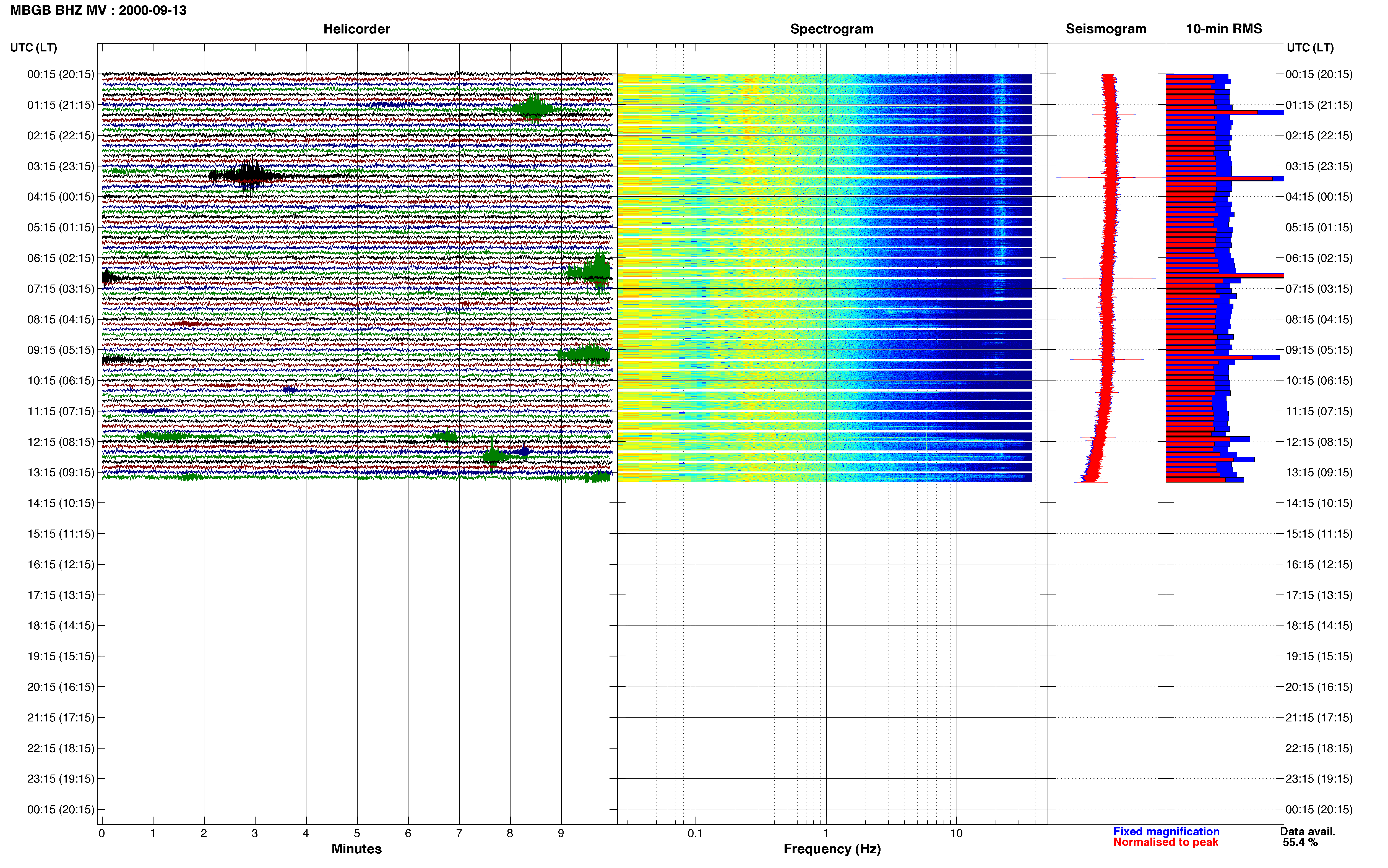Click the 'Fixed magnification' legend text

click(1166, 831)
